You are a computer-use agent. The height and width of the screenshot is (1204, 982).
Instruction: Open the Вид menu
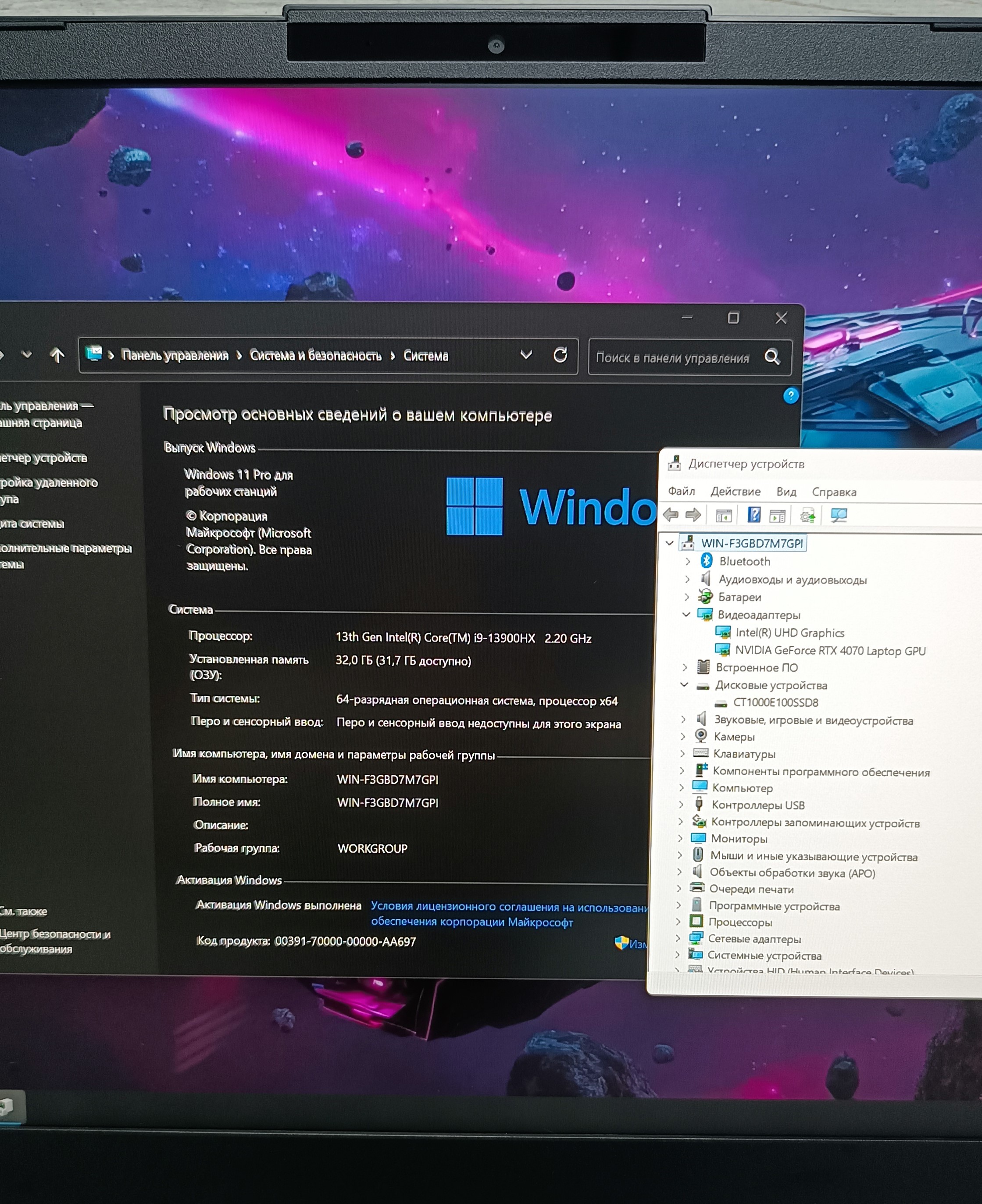click(786, 492)
